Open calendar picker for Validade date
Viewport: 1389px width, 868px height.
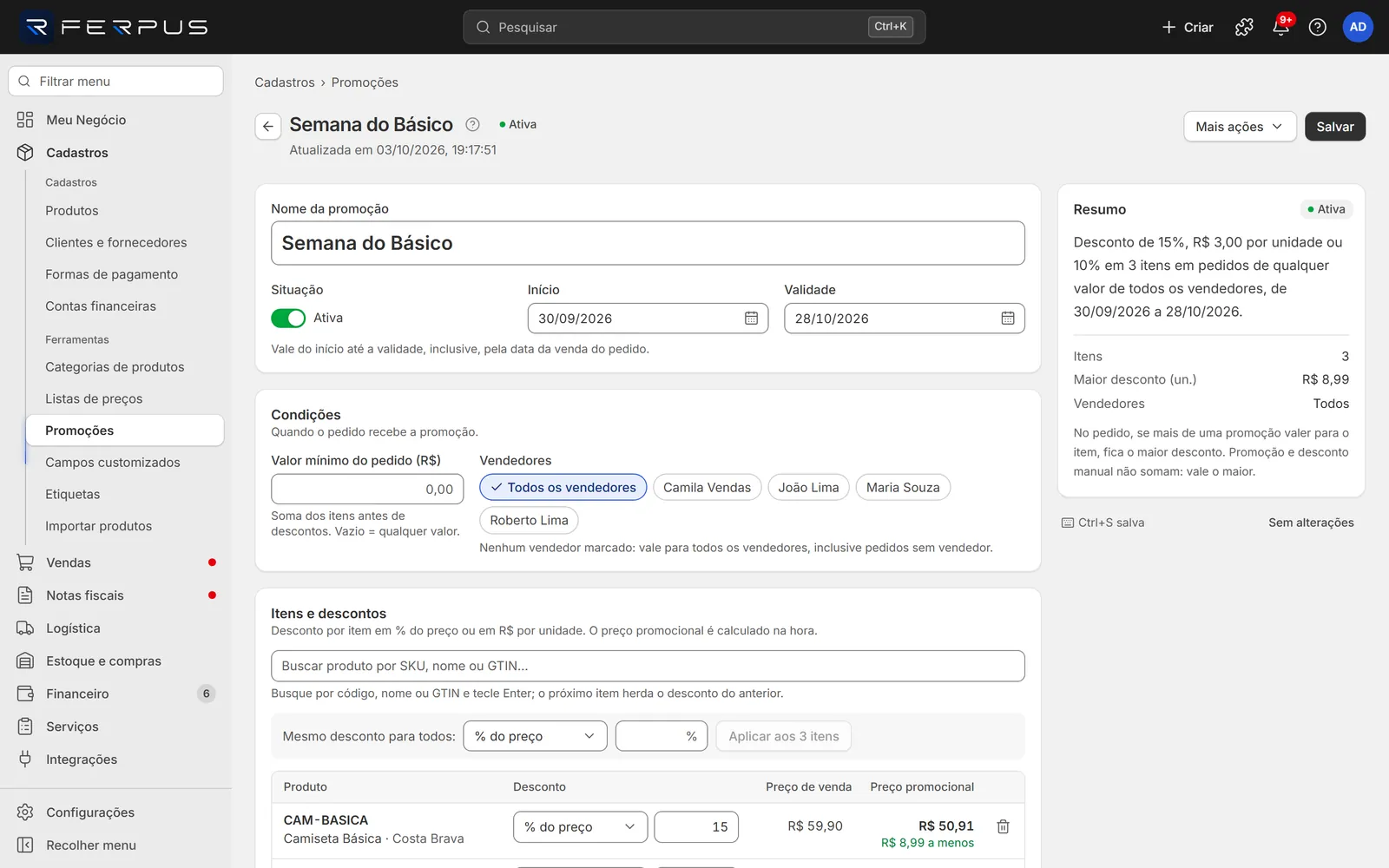click(x=1007, y=319)
